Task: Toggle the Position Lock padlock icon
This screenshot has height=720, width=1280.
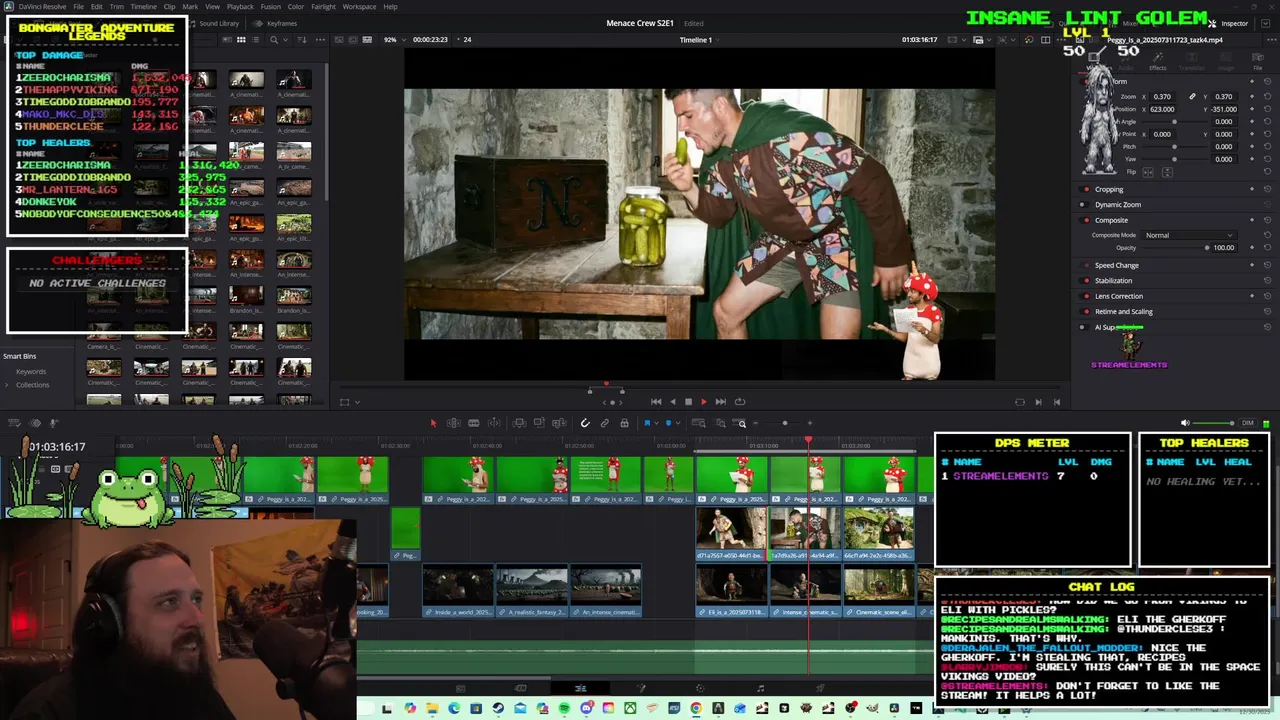Action: pyautogui.click(x=624, y=423)
